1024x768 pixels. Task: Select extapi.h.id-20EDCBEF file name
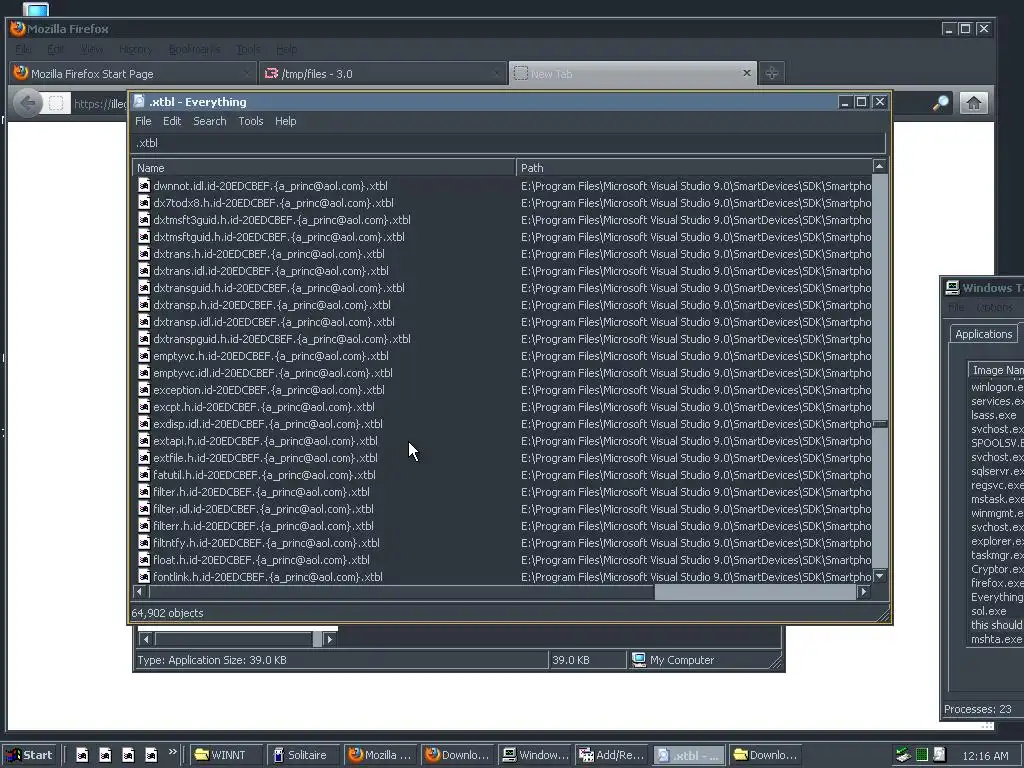(x=265, y=441)
